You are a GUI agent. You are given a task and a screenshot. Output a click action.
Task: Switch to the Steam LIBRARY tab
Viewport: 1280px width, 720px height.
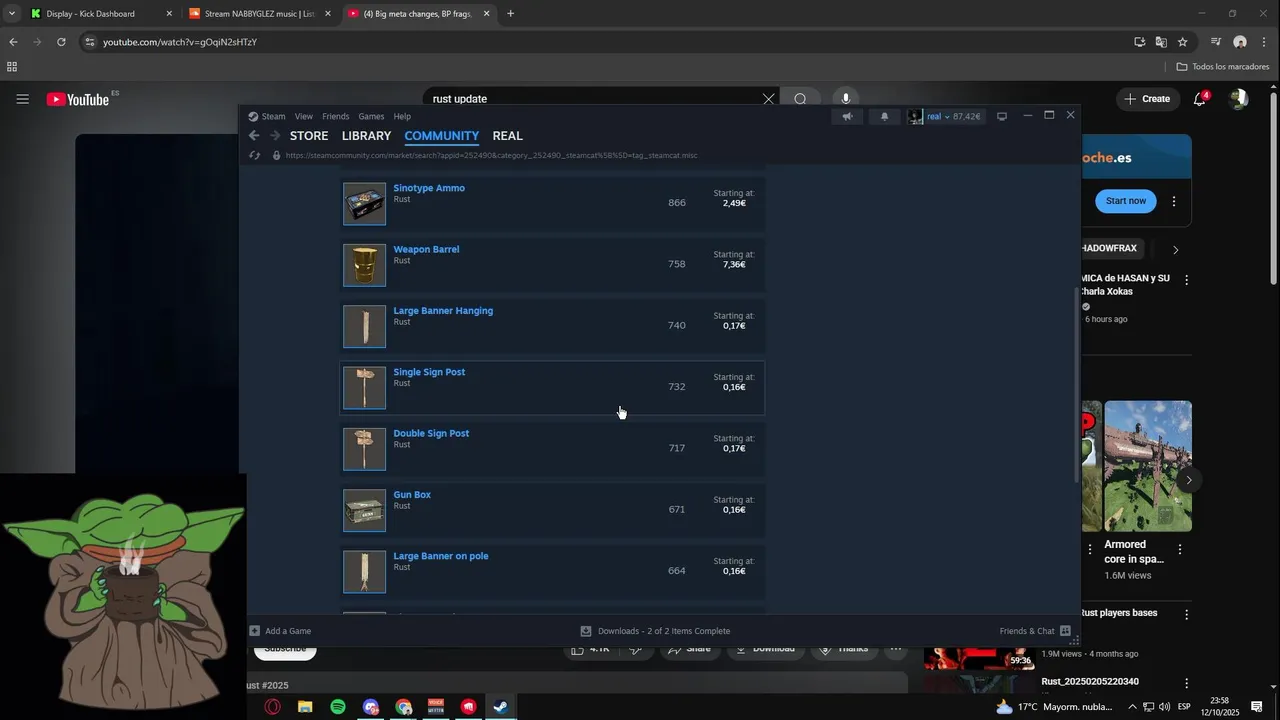point(366,136)
